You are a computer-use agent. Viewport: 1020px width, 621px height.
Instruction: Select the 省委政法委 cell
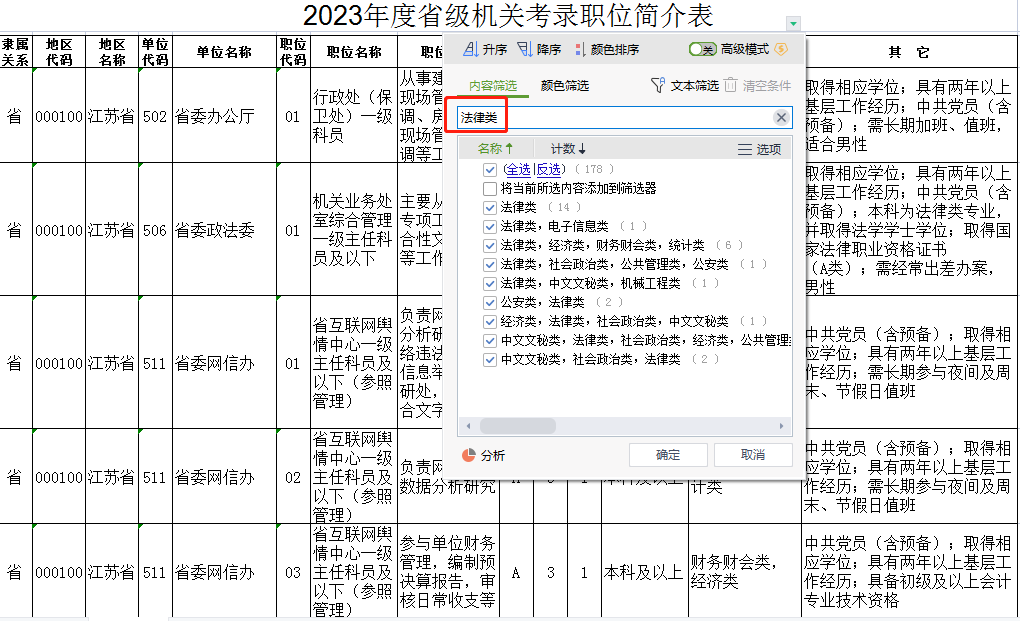coord(224,230)
